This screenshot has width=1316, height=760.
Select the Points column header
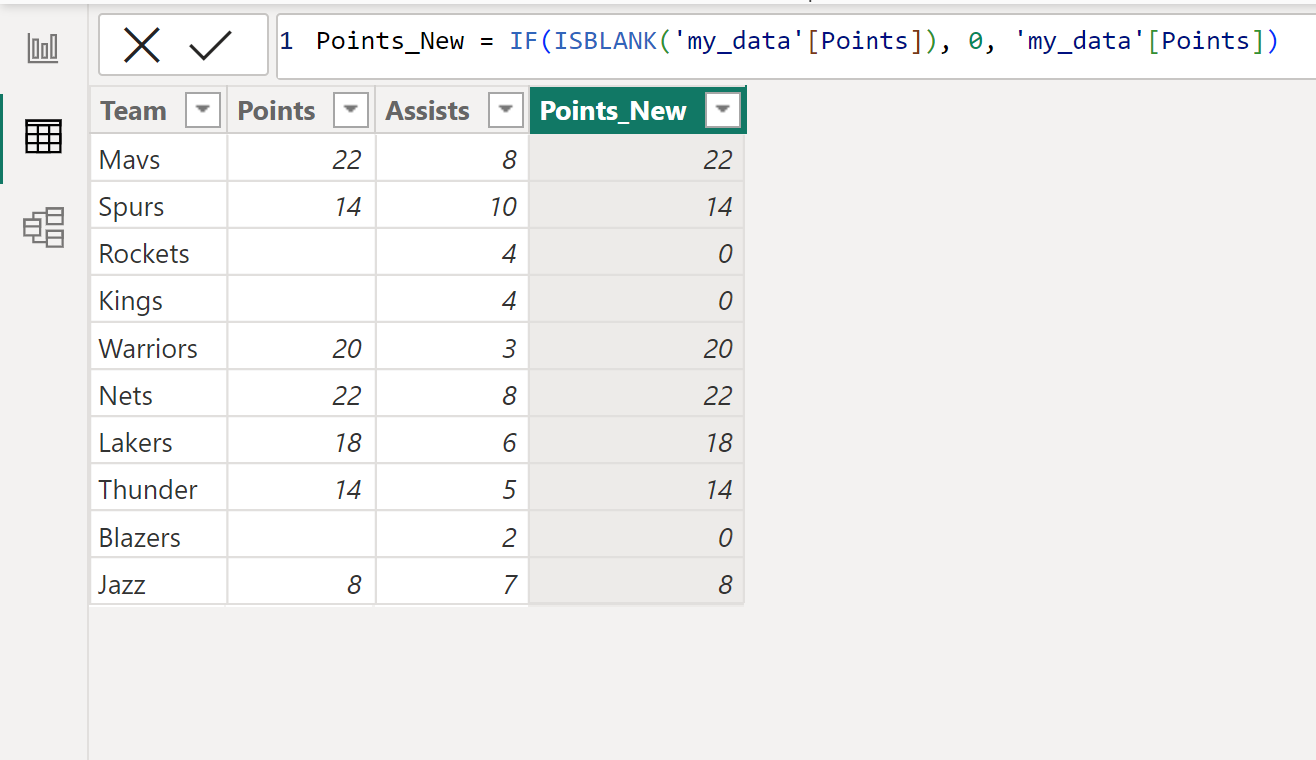tap(276, 110)
